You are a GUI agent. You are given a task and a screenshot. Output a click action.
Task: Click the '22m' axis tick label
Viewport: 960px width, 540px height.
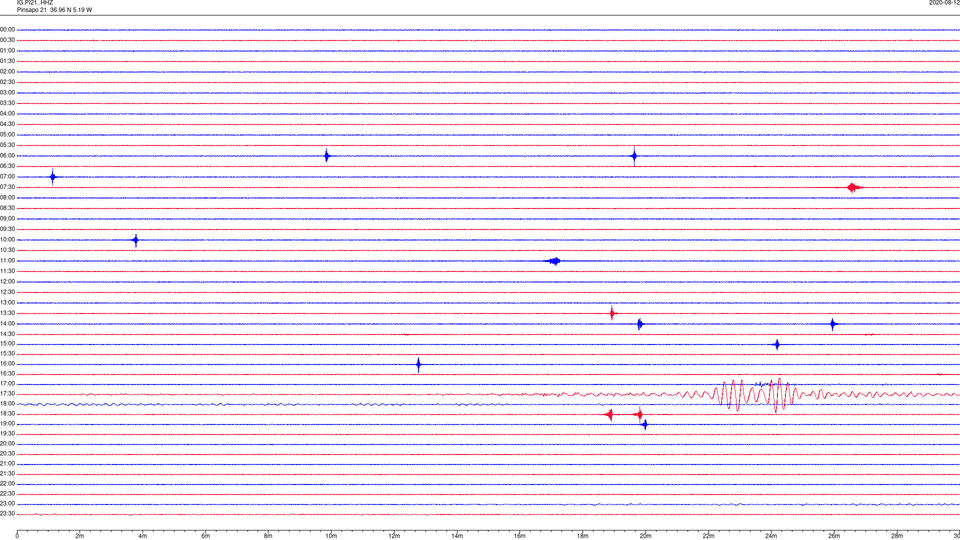[708, 536]
